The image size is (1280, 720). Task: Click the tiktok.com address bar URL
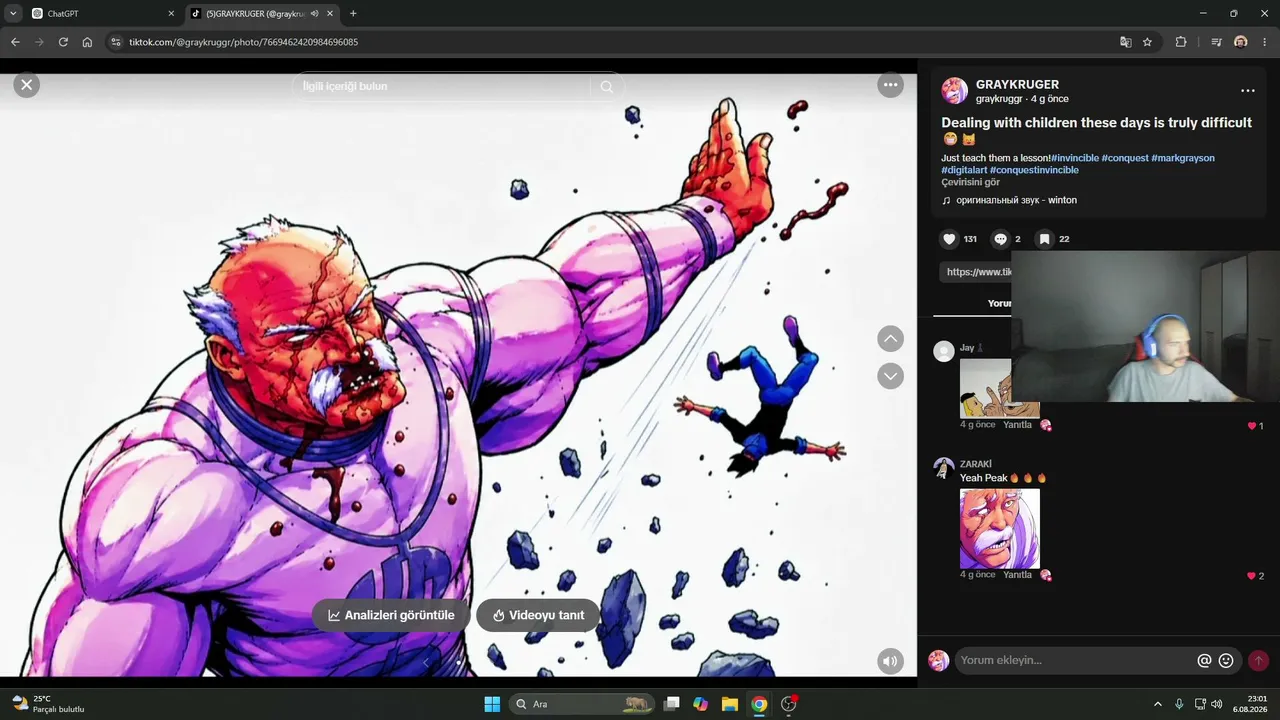pyautogui.click(x=243, y=42)
